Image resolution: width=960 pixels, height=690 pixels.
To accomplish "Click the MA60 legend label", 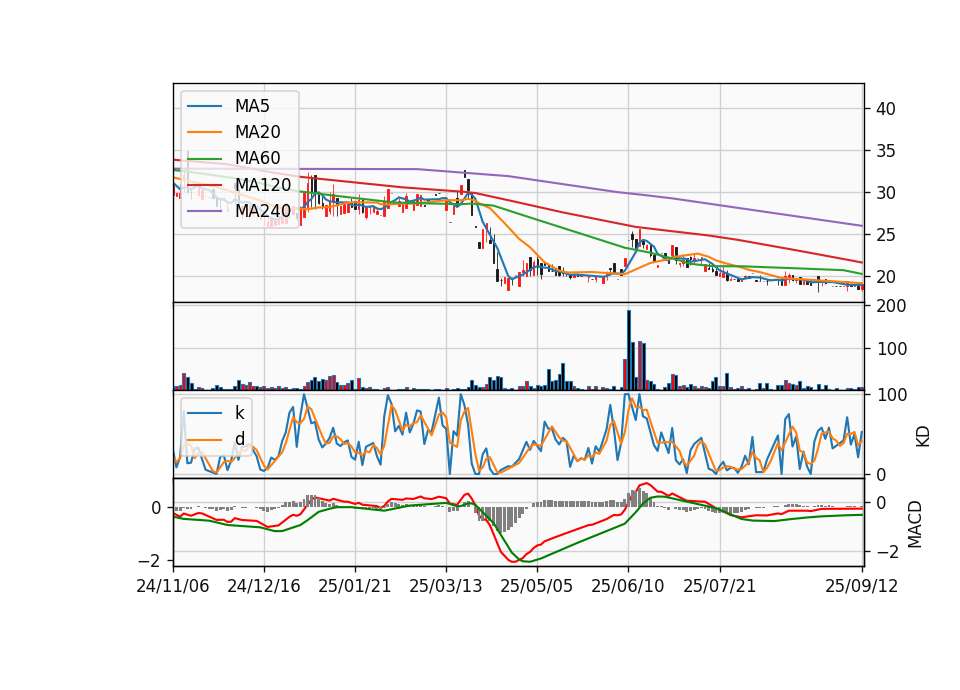I will coord(258,159).
